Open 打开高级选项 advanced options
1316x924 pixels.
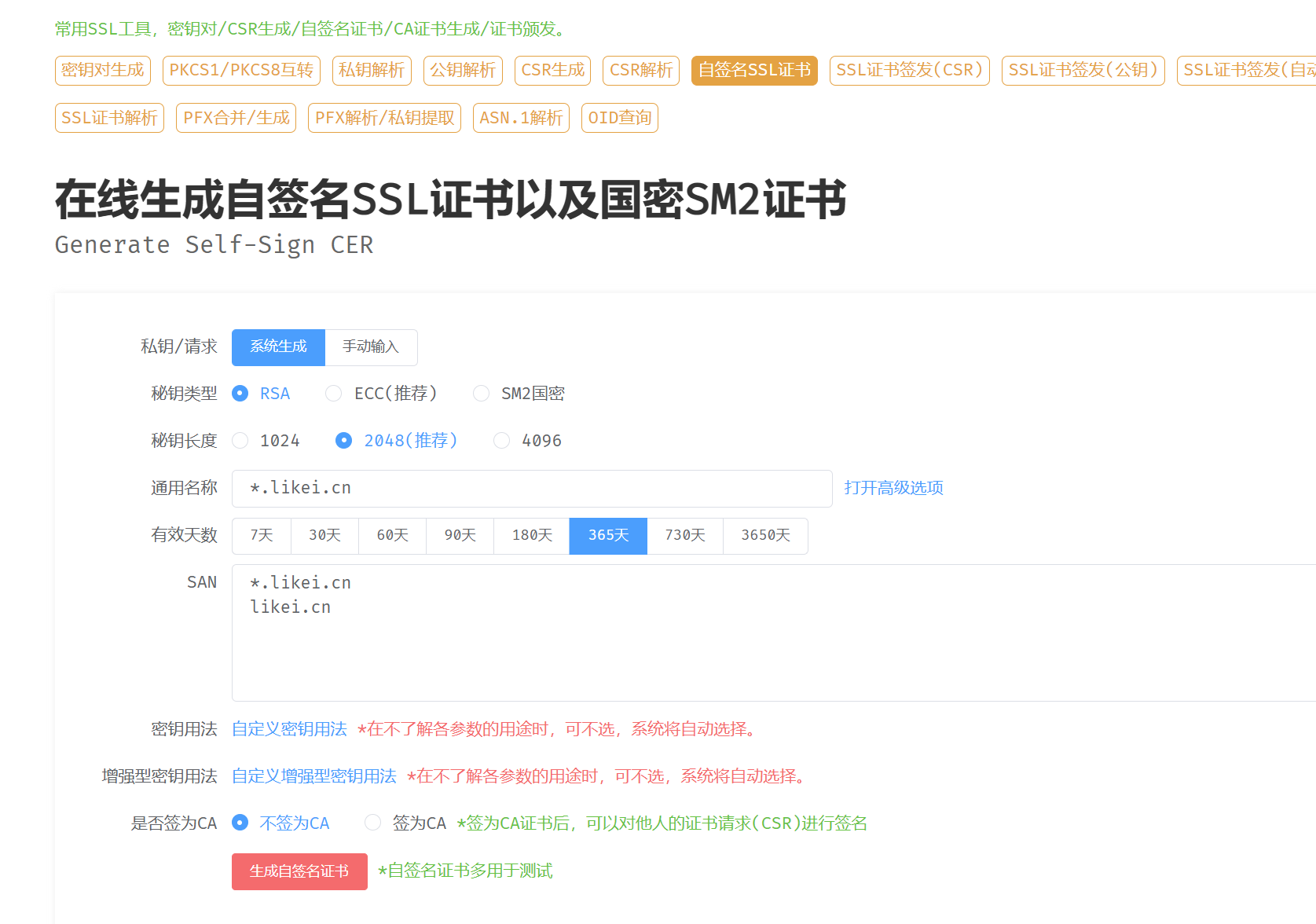pyautogui.click(x=893, y=487)
